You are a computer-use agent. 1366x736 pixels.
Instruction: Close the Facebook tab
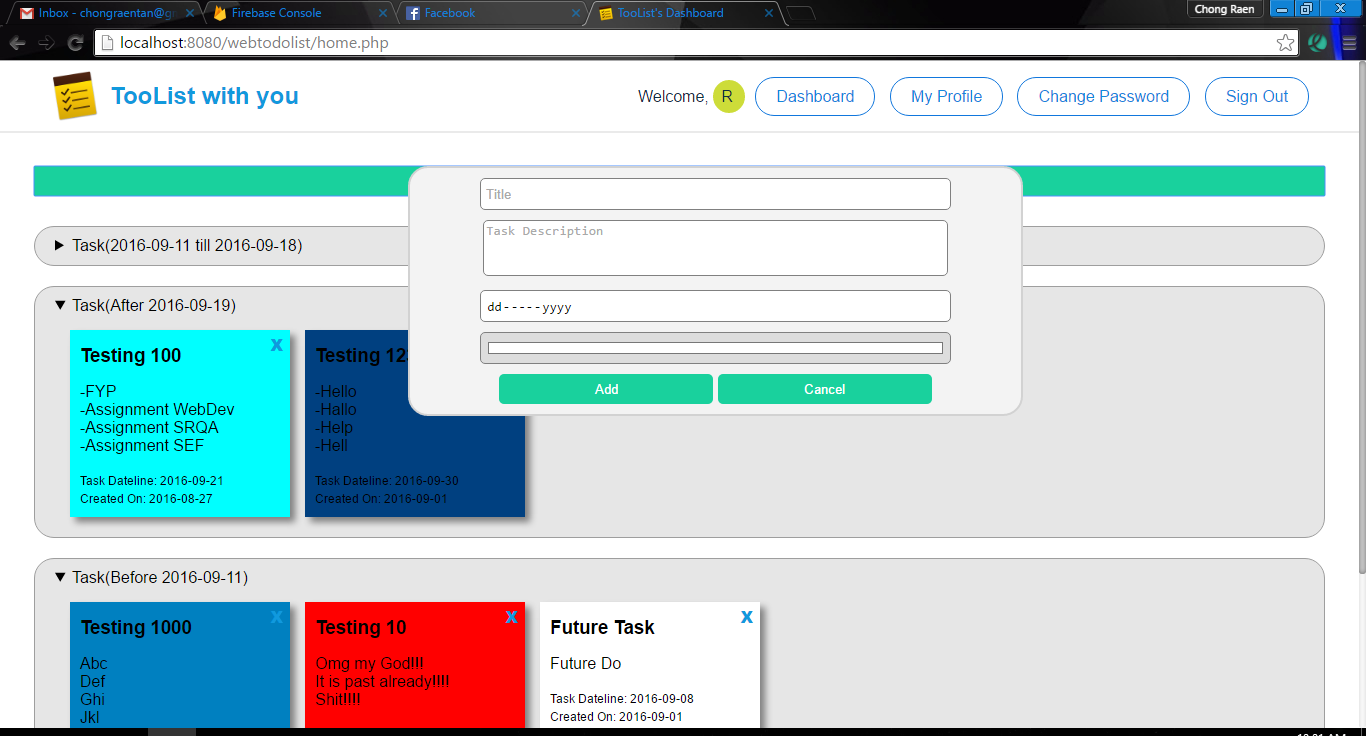(575, 13)
